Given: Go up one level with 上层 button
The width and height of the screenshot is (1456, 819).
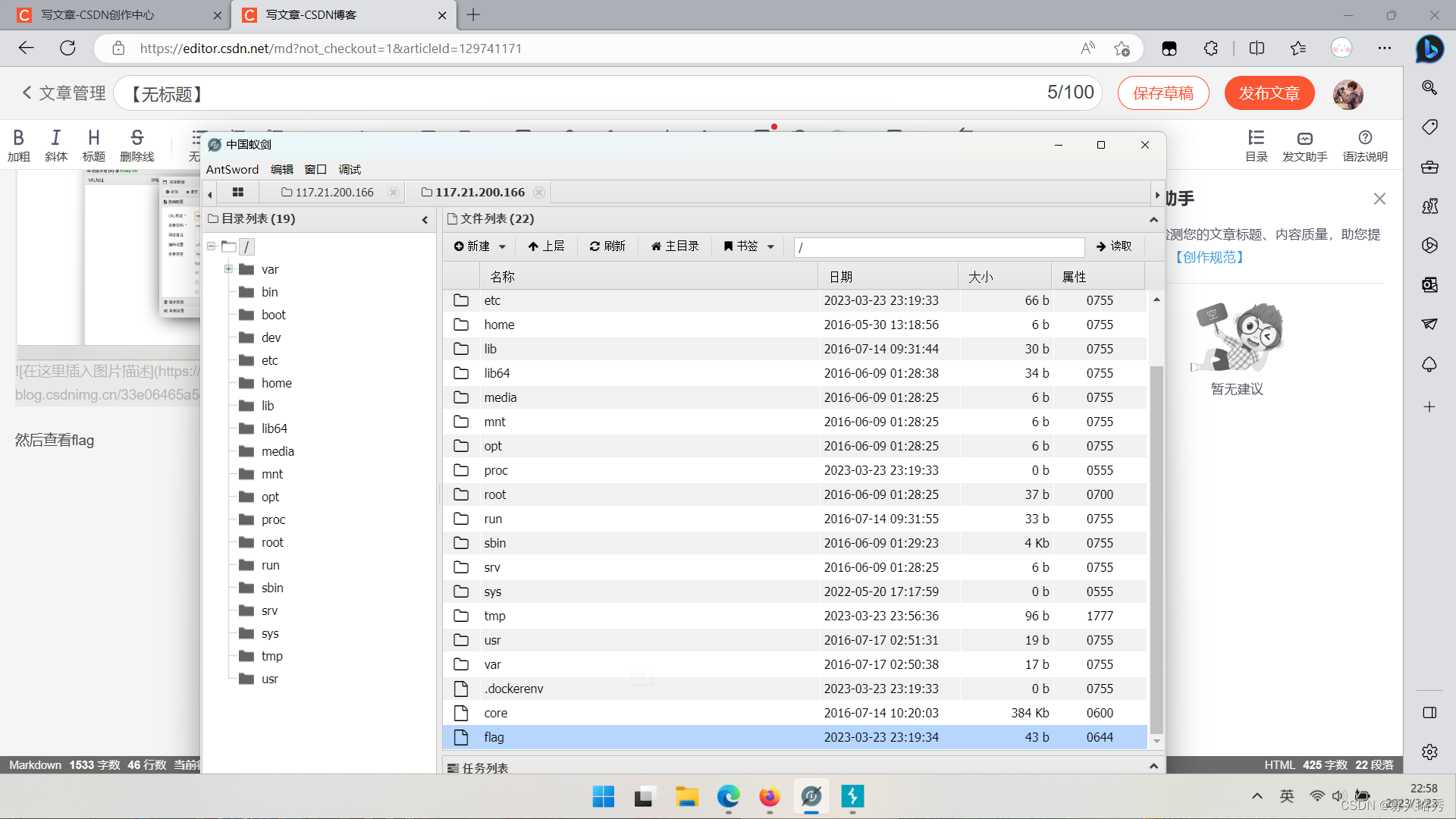Looking at the screenshot, I should tap(546, 246).
